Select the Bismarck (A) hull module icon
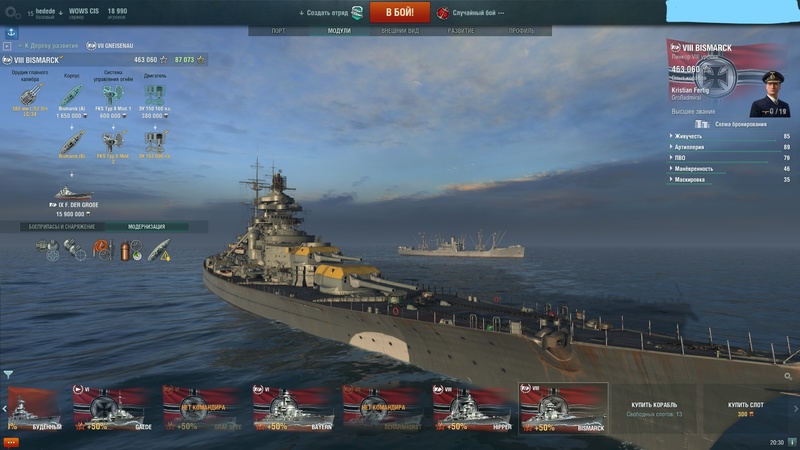Image resolution: width=800 pixels, height=450 pixels. click(71, 95)
